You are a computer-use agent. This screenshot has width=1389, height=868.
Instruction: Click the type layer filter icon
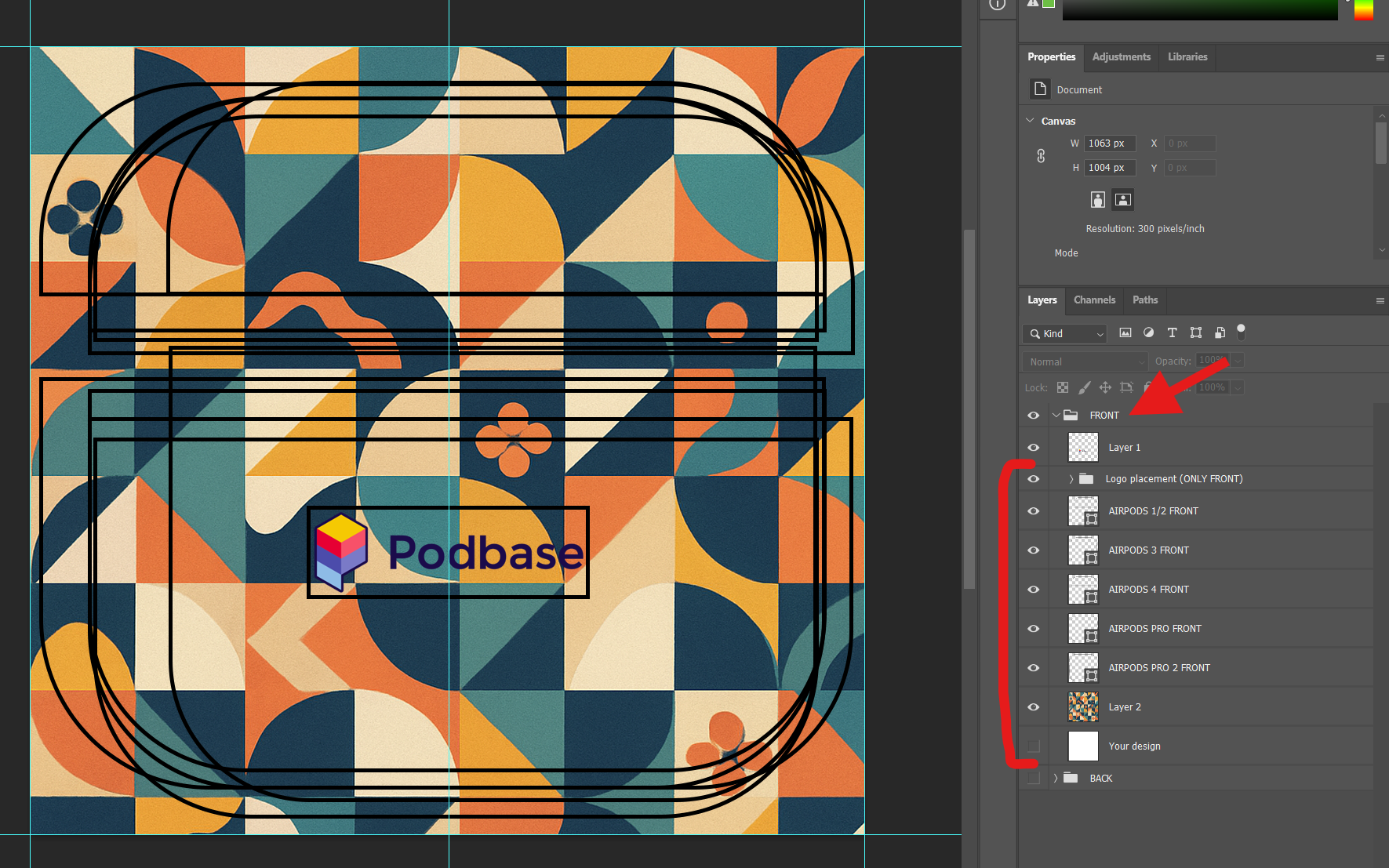click(x=1172, y=332)
